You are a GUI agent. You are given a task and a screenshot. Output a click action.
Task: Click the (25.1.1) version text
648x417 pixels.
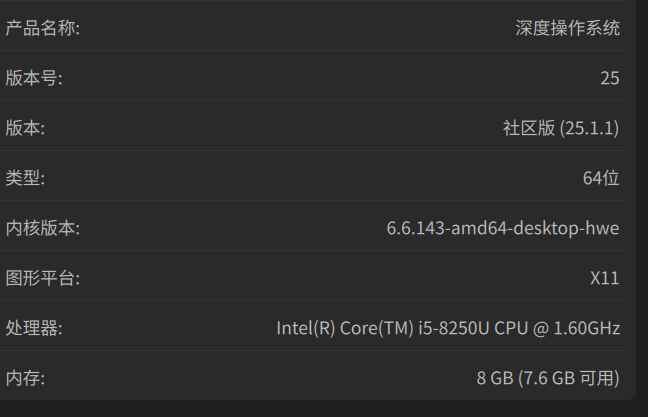point(590,128)
